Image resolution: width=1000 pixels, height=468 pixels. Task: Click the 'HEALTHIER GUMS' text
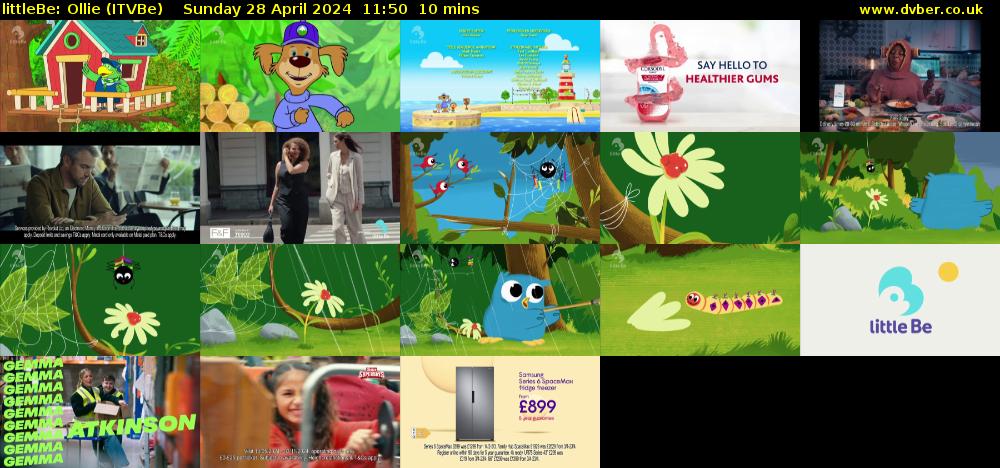[732, 79]
